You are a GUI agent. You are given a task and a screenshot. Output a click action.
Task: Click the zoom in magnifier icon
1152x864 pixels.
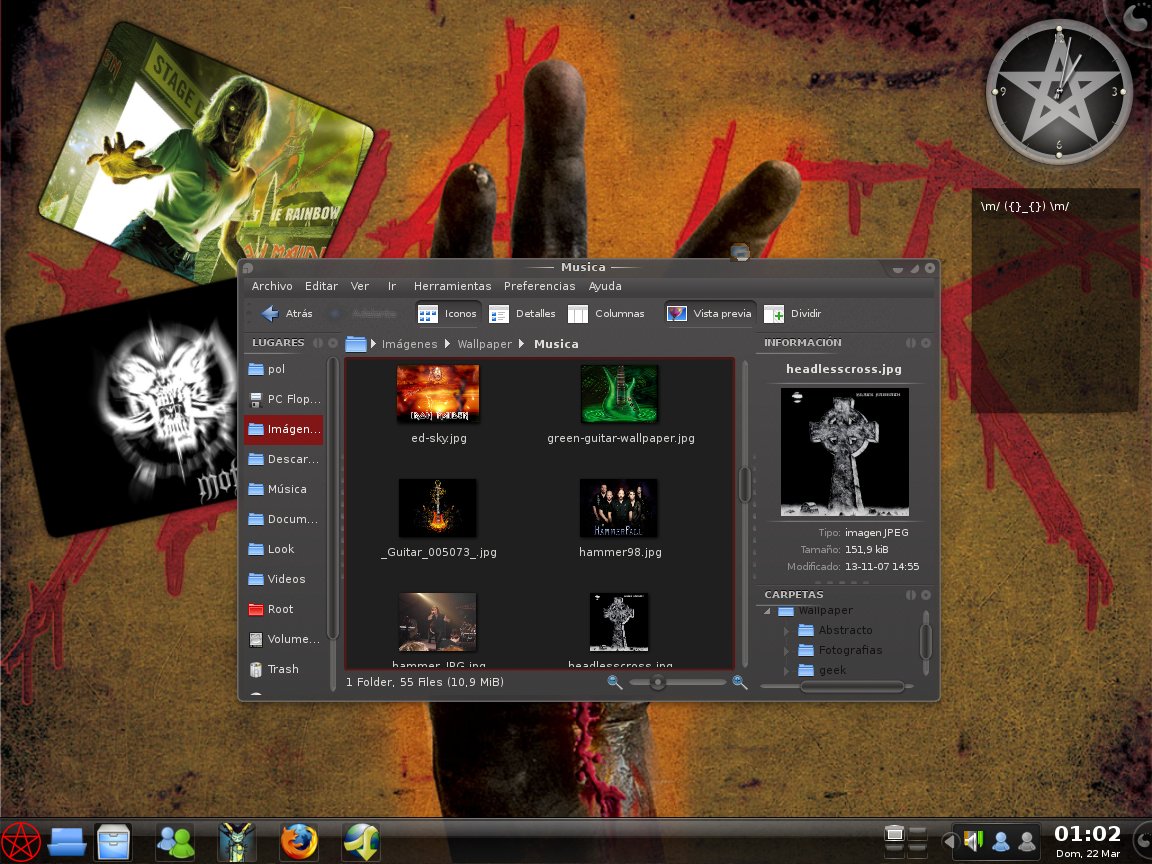pyautogui.click(x=740, y=683)
